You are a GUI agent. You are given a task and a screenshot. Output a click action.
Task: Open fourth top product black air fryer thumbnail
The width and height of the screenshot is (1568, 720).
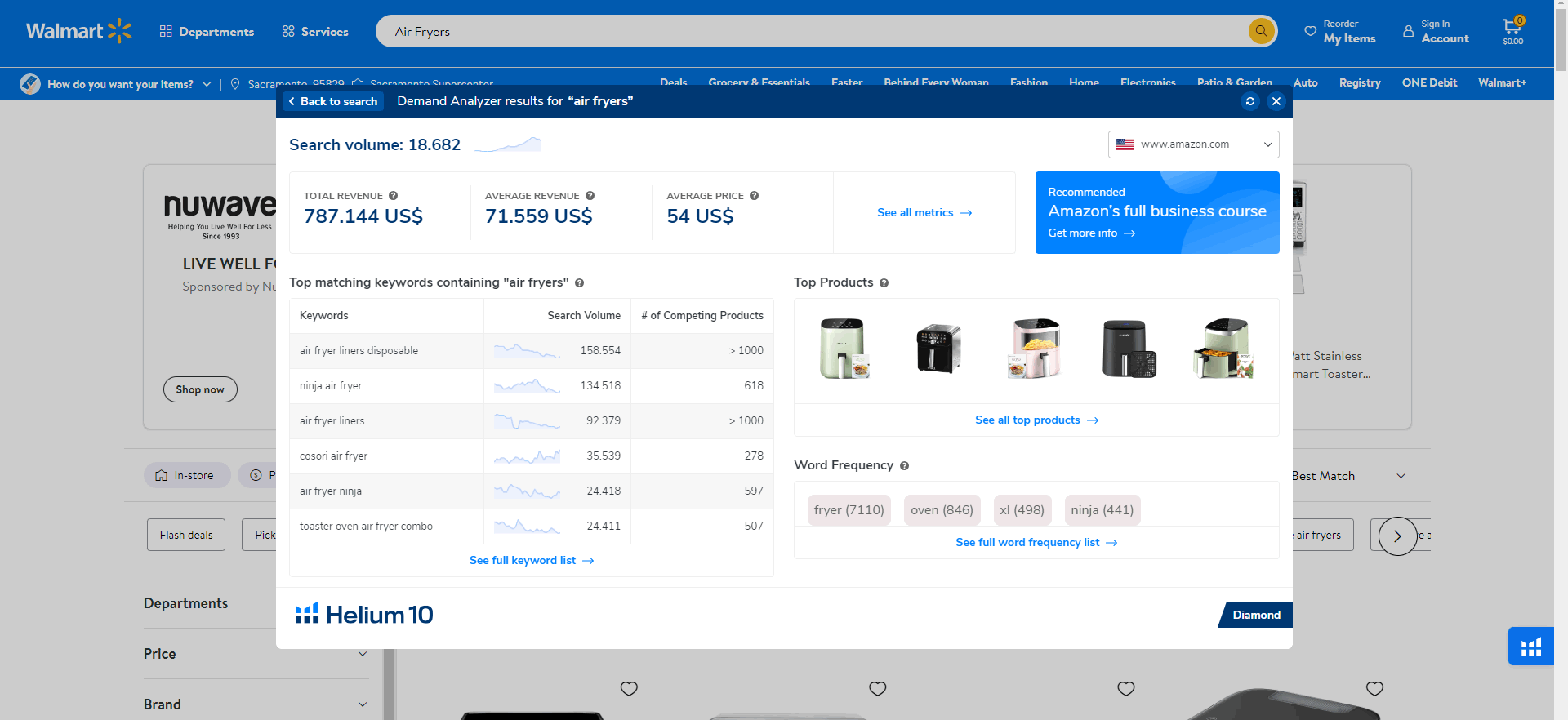pos(1129,349)
